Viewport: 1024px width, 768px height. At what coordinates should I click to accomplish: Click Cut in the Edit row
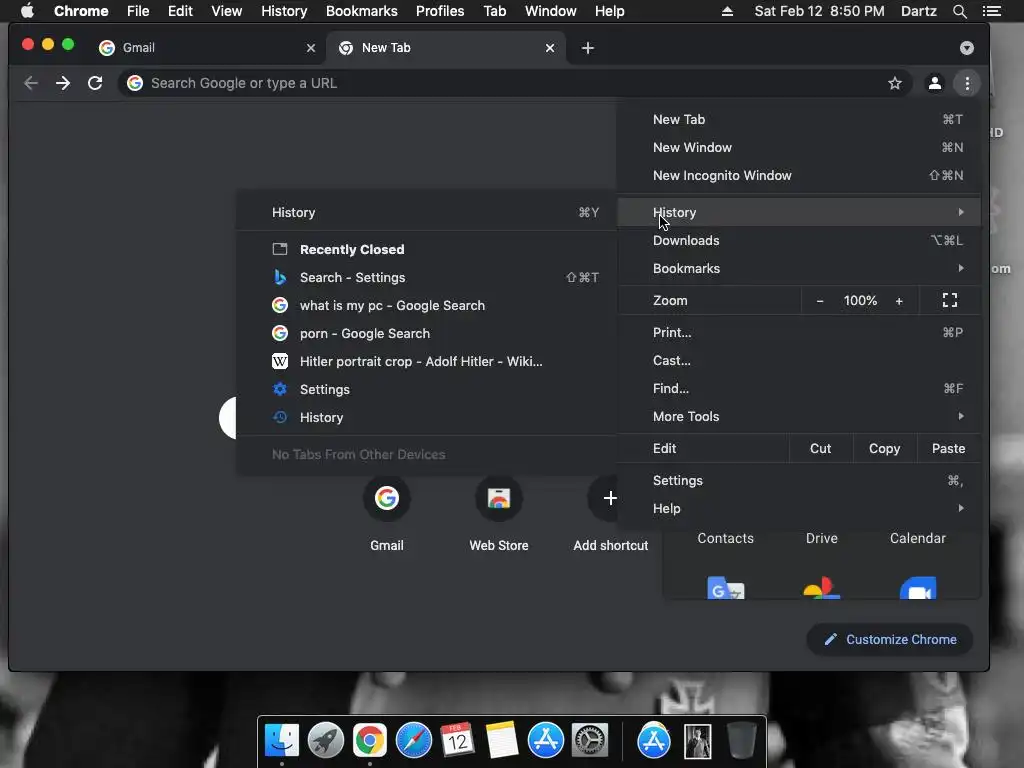tap(821, 449)
